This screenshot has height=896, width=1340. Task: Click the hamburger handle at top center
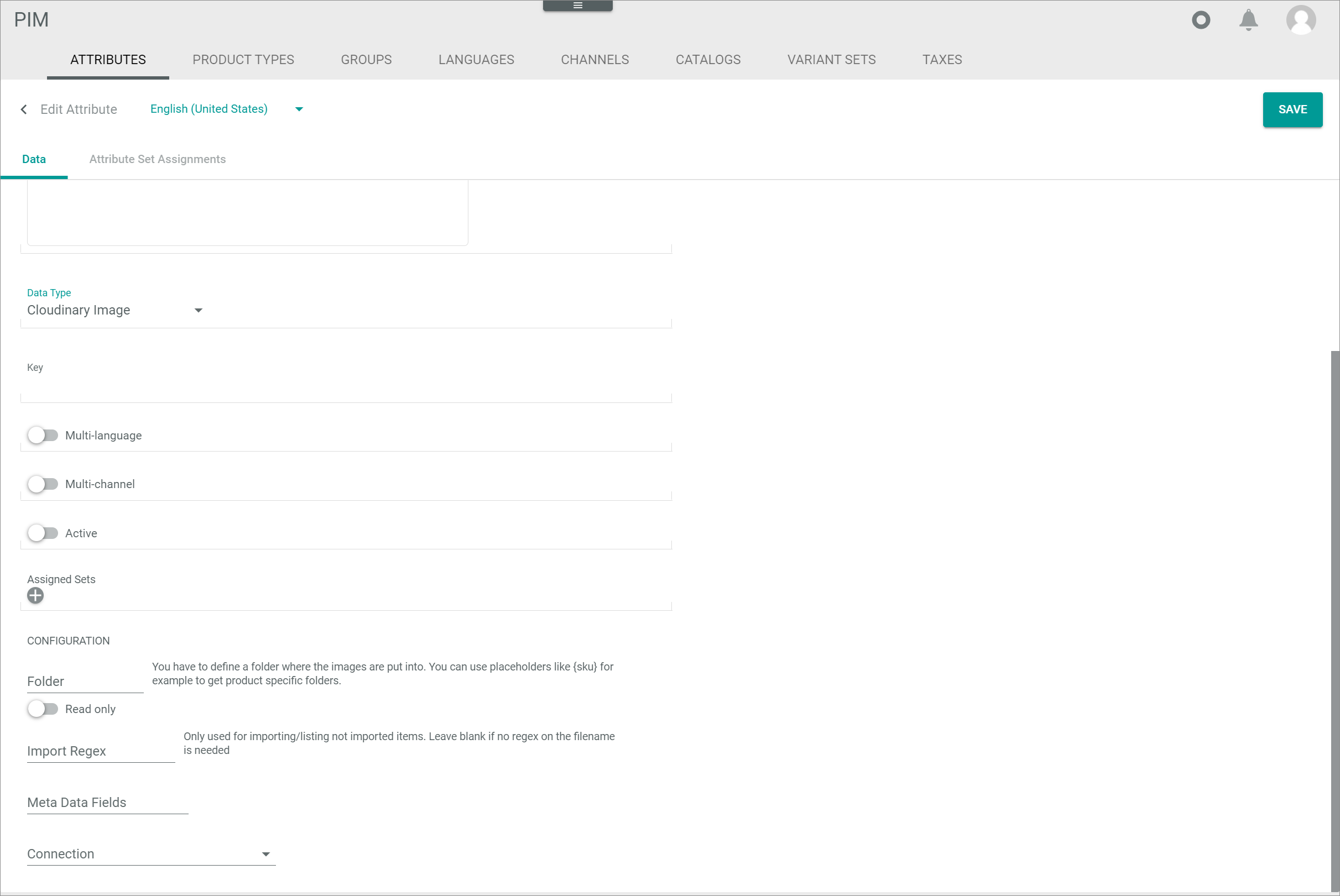[x=577, y=5]
